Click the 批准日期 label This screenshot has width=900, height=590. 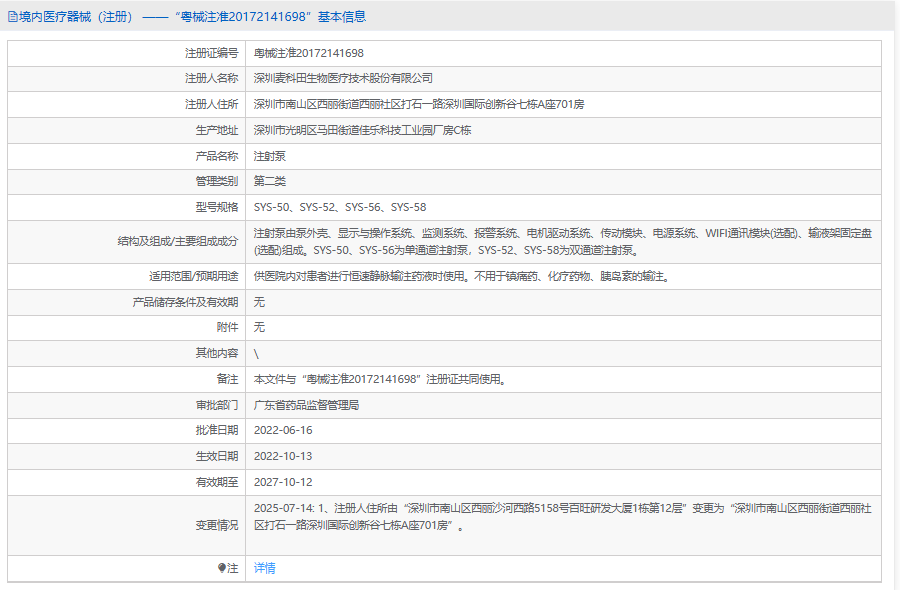216,430
